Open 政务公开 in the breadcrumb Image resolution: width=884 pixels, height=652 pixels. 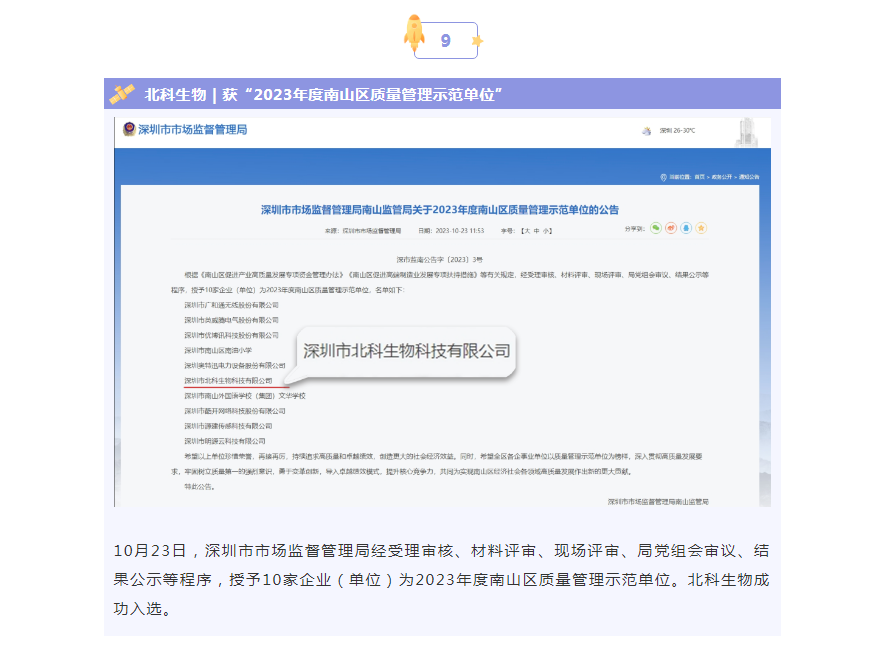(x=722, y=177)
